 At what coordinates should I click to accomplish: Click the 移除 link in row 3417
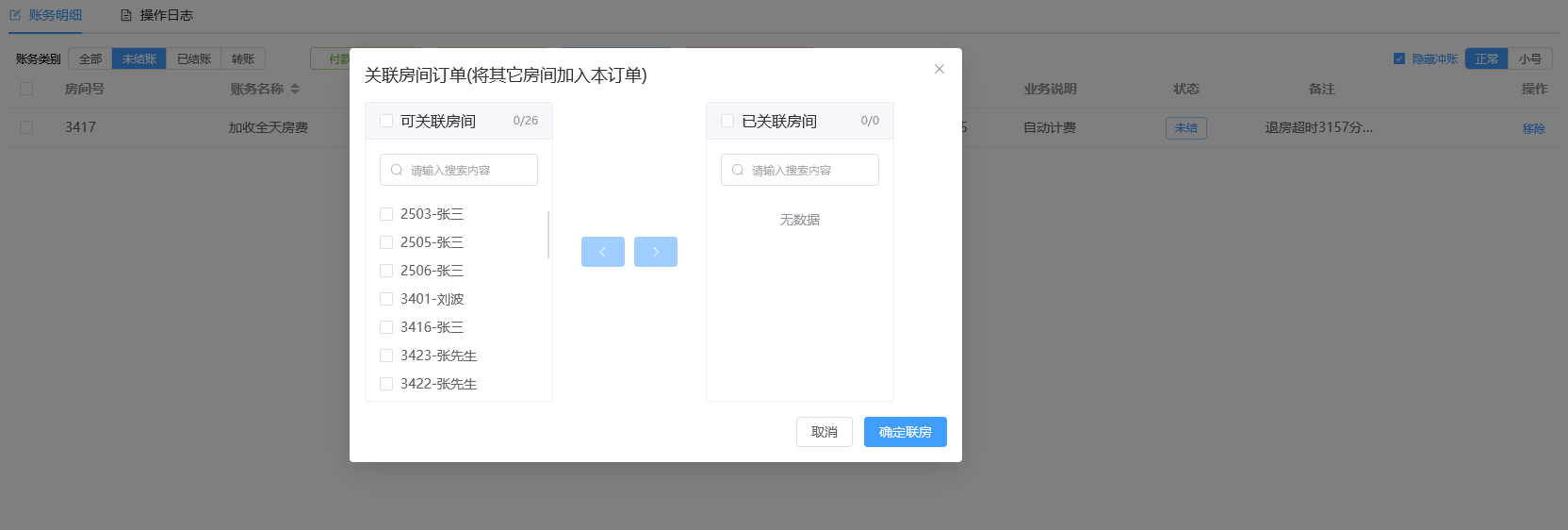1534,128
